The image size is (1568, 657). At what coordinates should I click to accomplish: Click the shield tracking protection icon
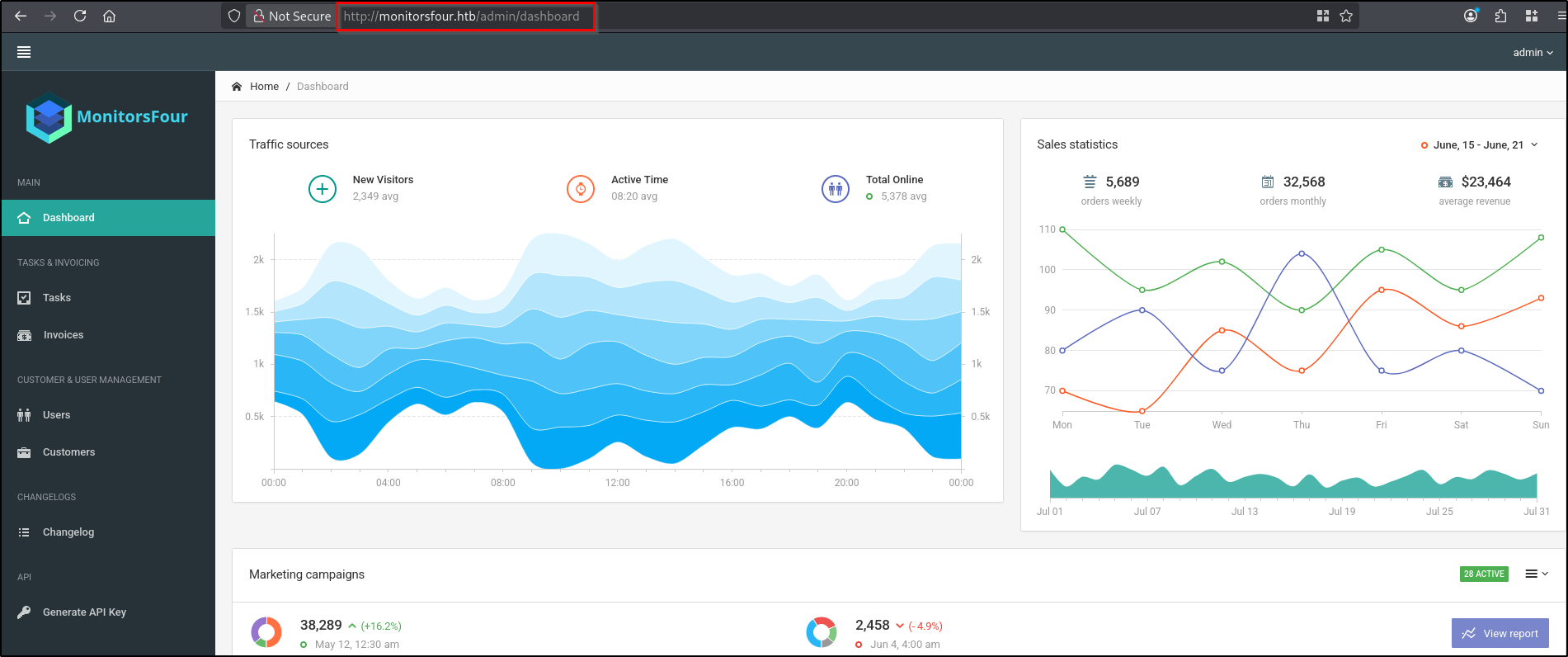(x=234, y=16)
